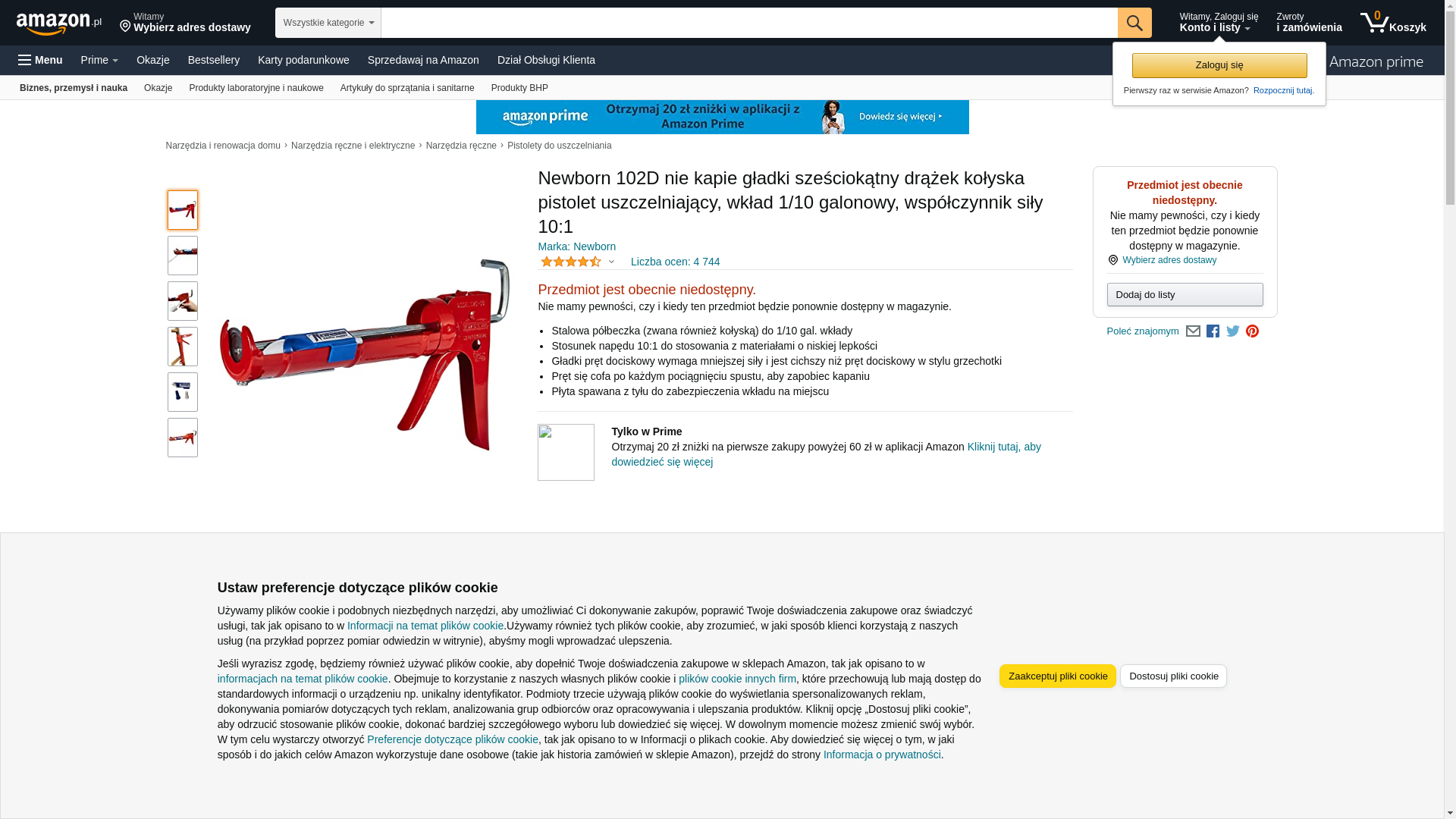Open the Bestsellery nav item
The height and width of the screenshot is (819, 1456).
click(x=214, y=60)
